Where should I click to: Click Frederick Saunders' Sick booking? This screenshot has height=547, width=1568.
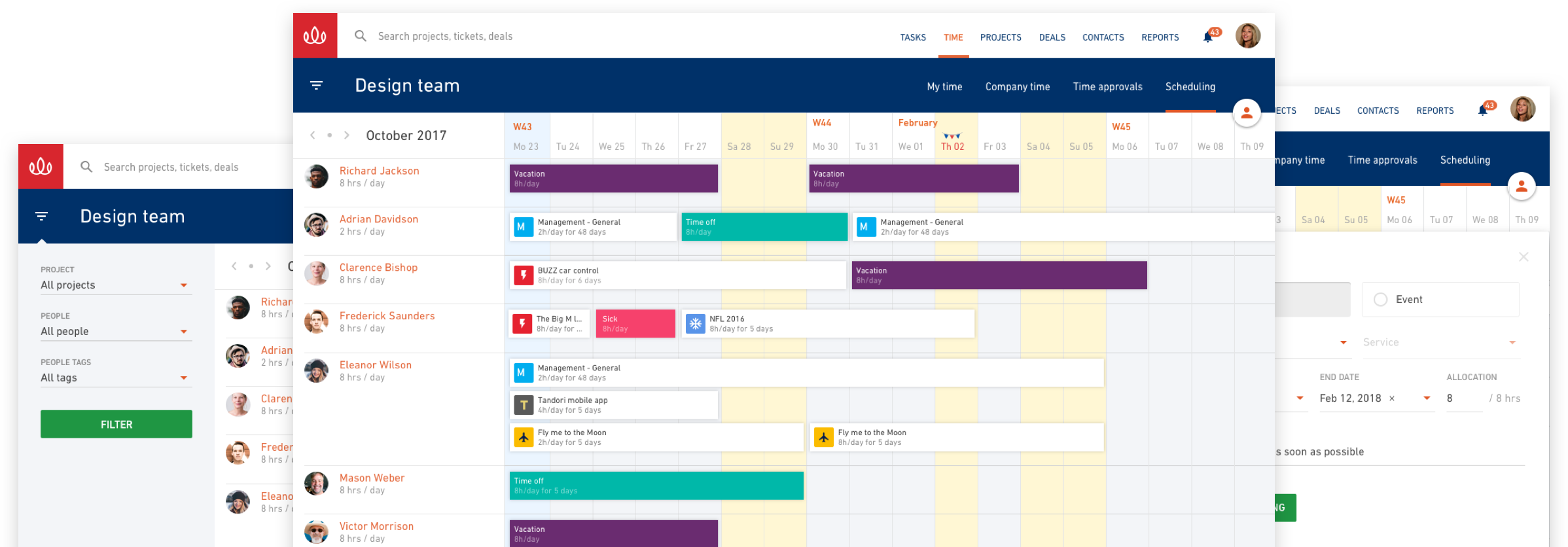[x=635, y=324]
